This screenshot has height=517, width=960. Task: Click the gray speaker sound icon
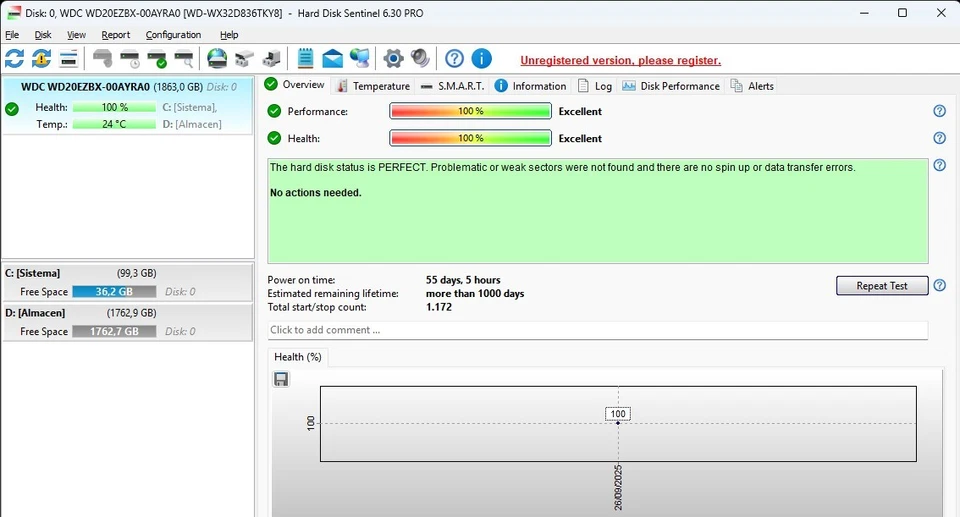click(420, 59)
